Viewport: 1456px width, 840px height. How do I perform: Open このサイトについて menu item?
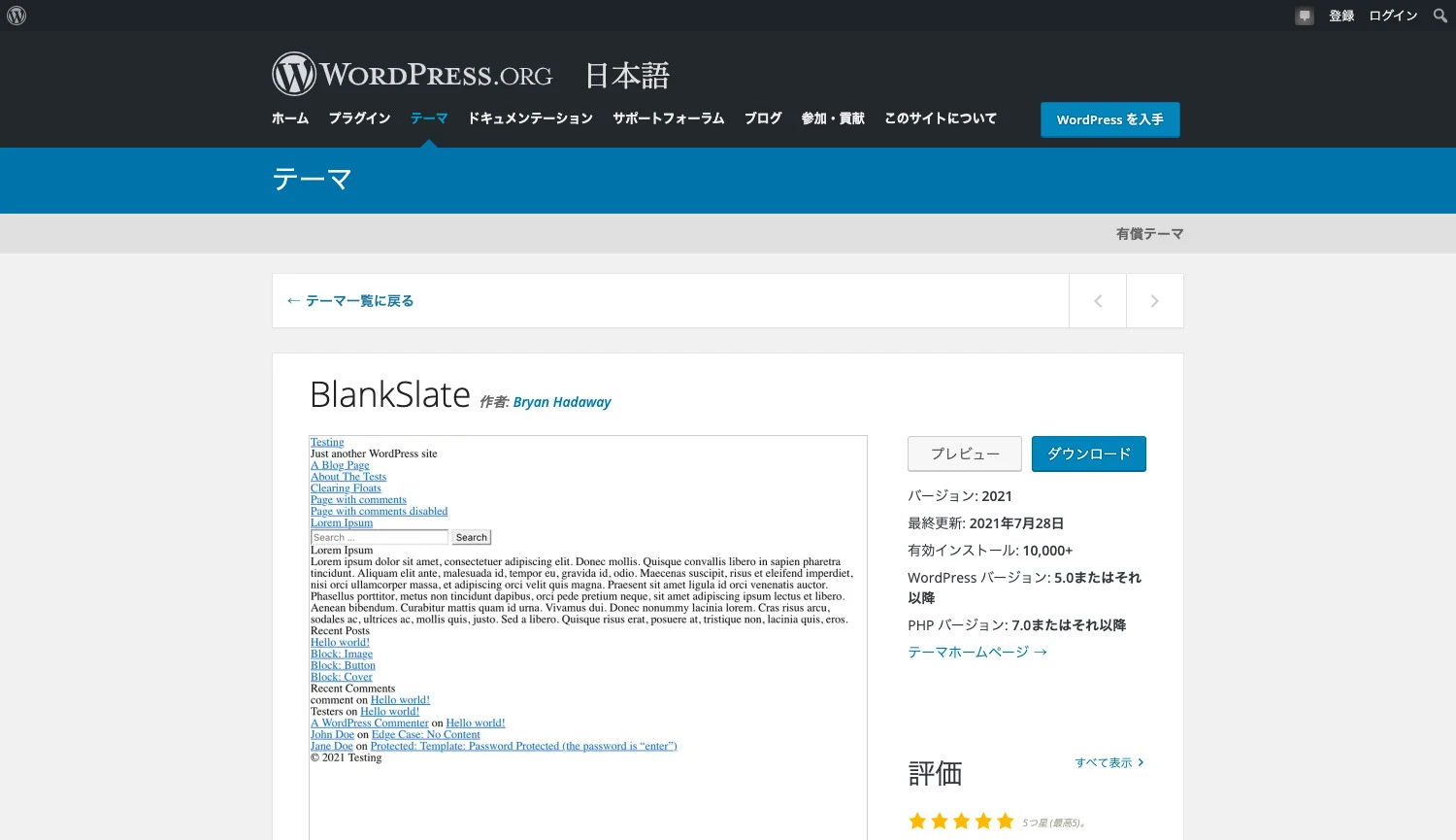(941, 118)
